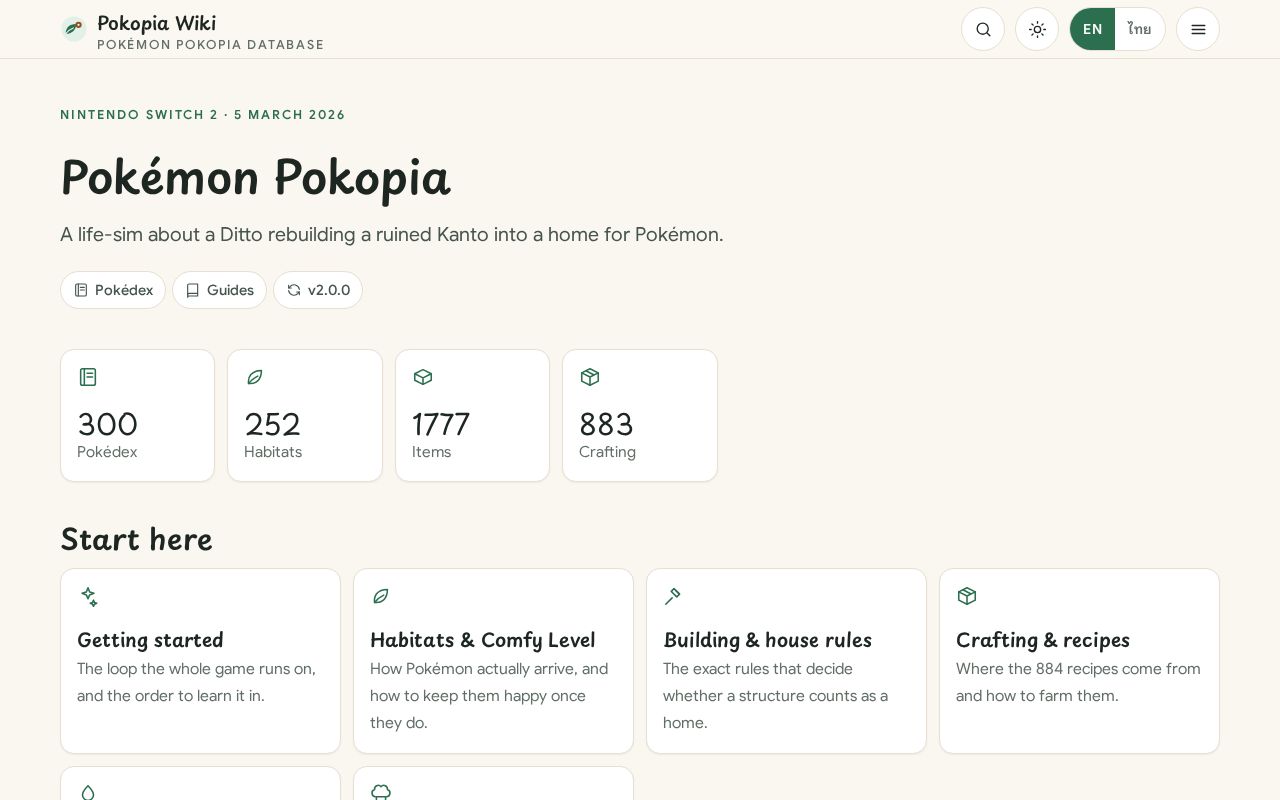The width and height of the screenshot is (1280, 800).
Task: Click the Pokémon Pokopia main heading
Action: click(x=255, y=178)
